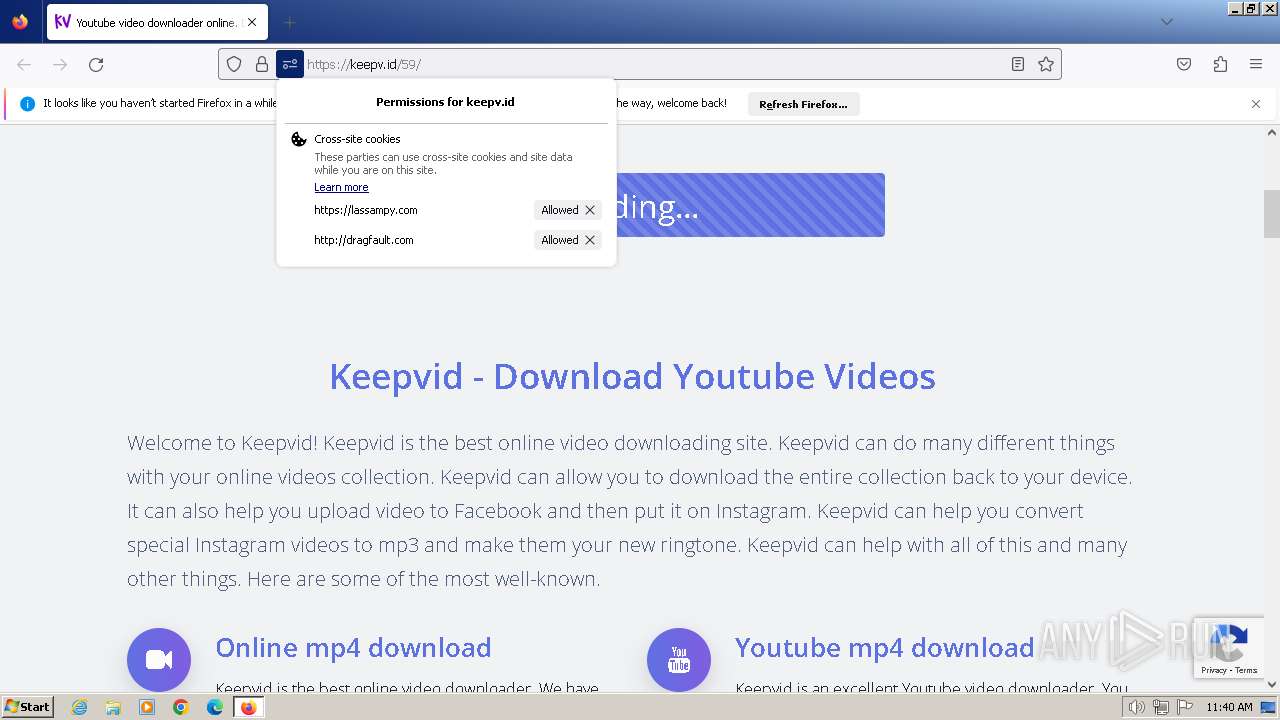
Task: Click the scrollbar up arrow
Action: (1272, 132)
